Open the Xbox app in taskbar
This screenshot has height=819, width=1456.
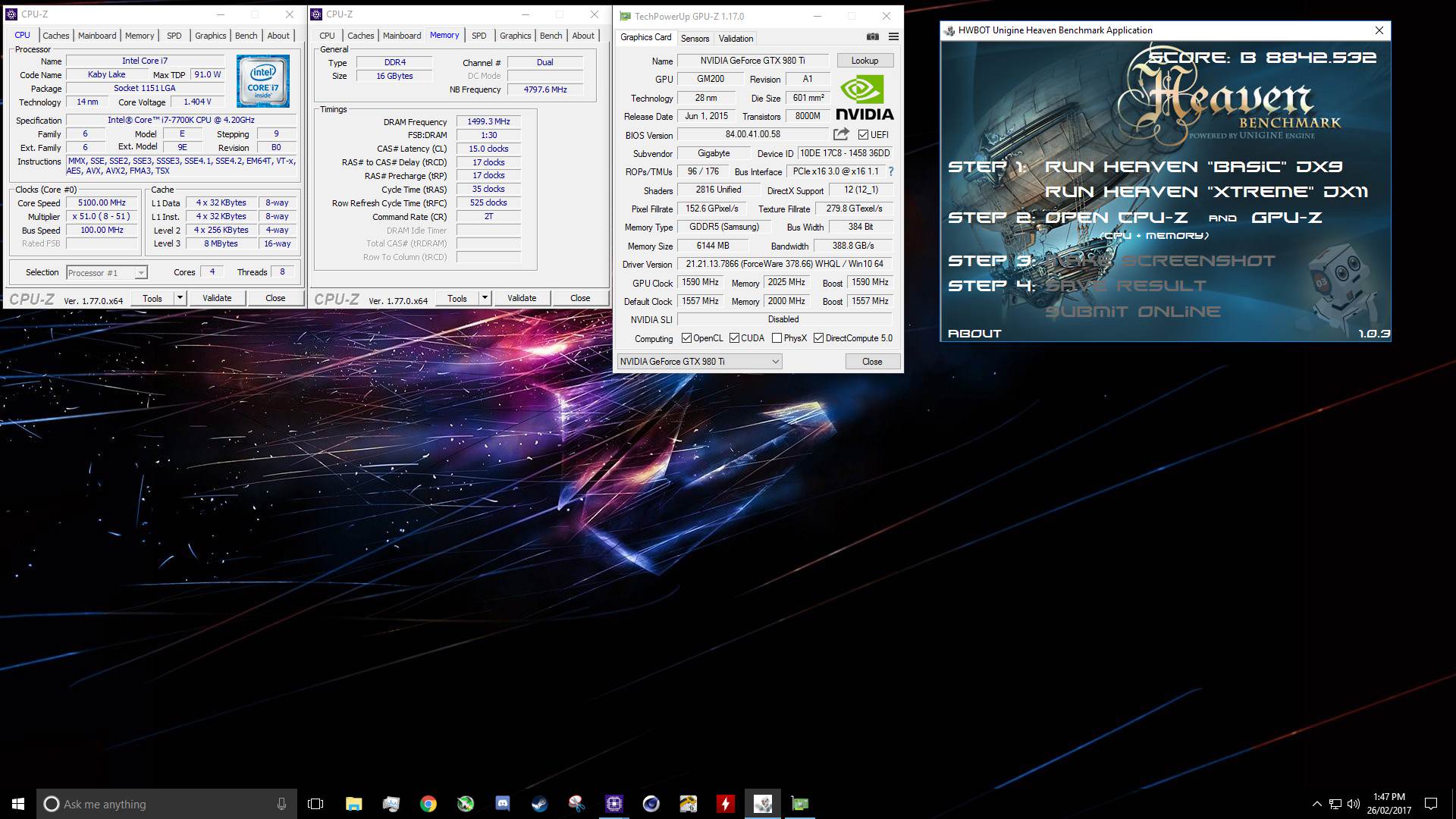[465, 804]
